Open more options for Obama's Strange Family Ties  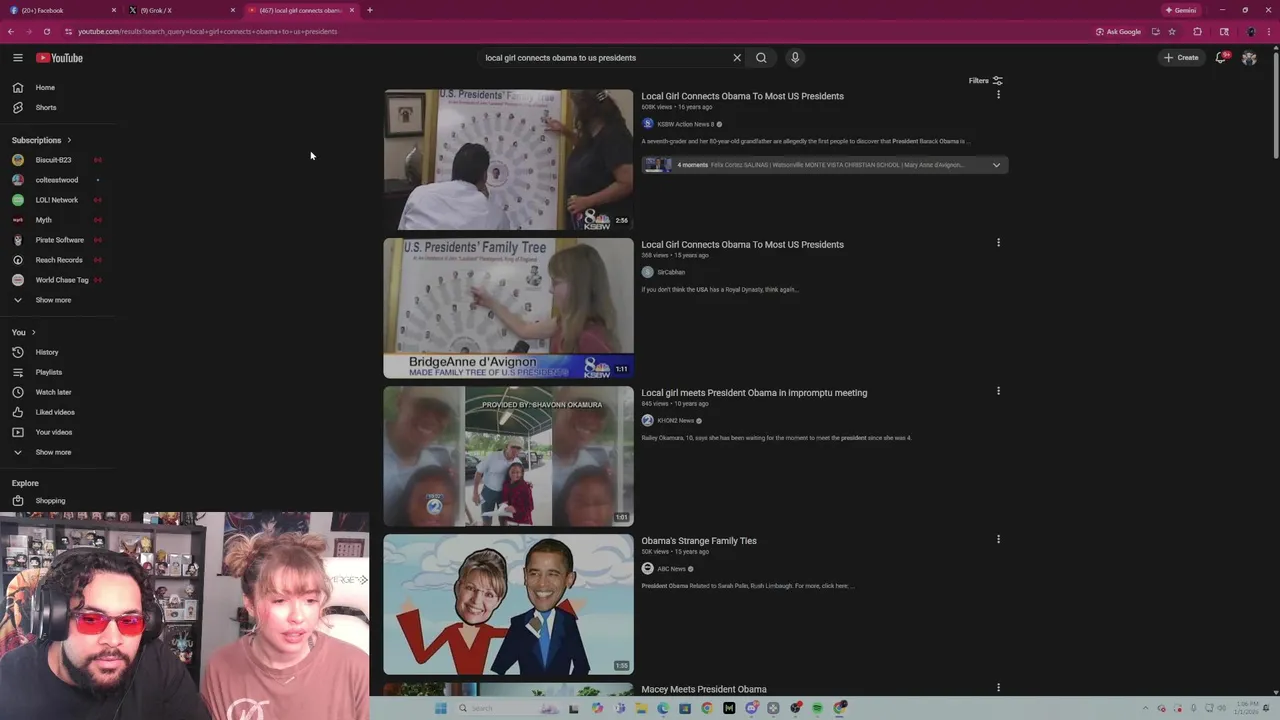[x=998, y=539]
